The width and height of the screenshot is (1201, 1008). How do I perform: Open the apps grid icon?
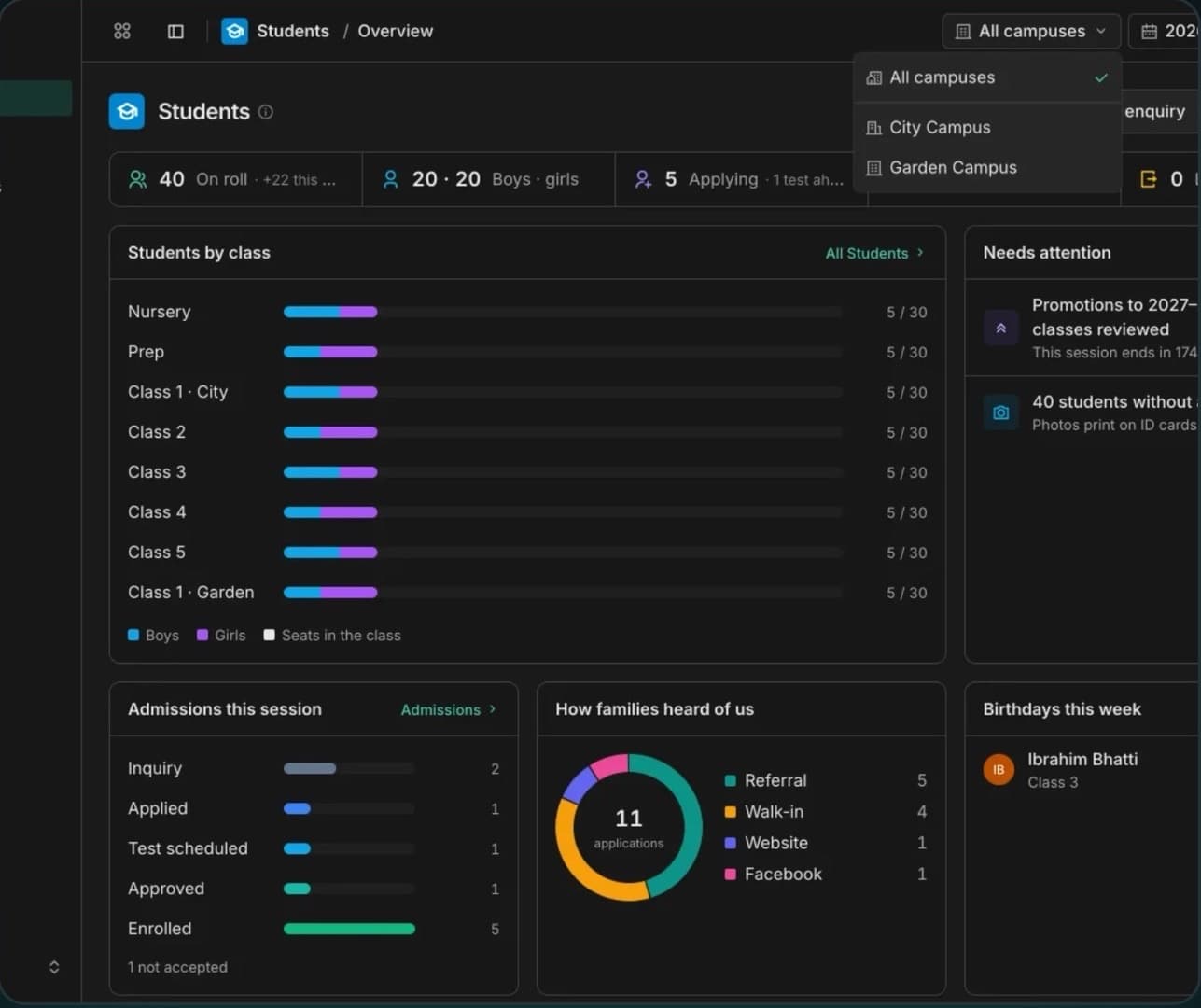(122, 31)
